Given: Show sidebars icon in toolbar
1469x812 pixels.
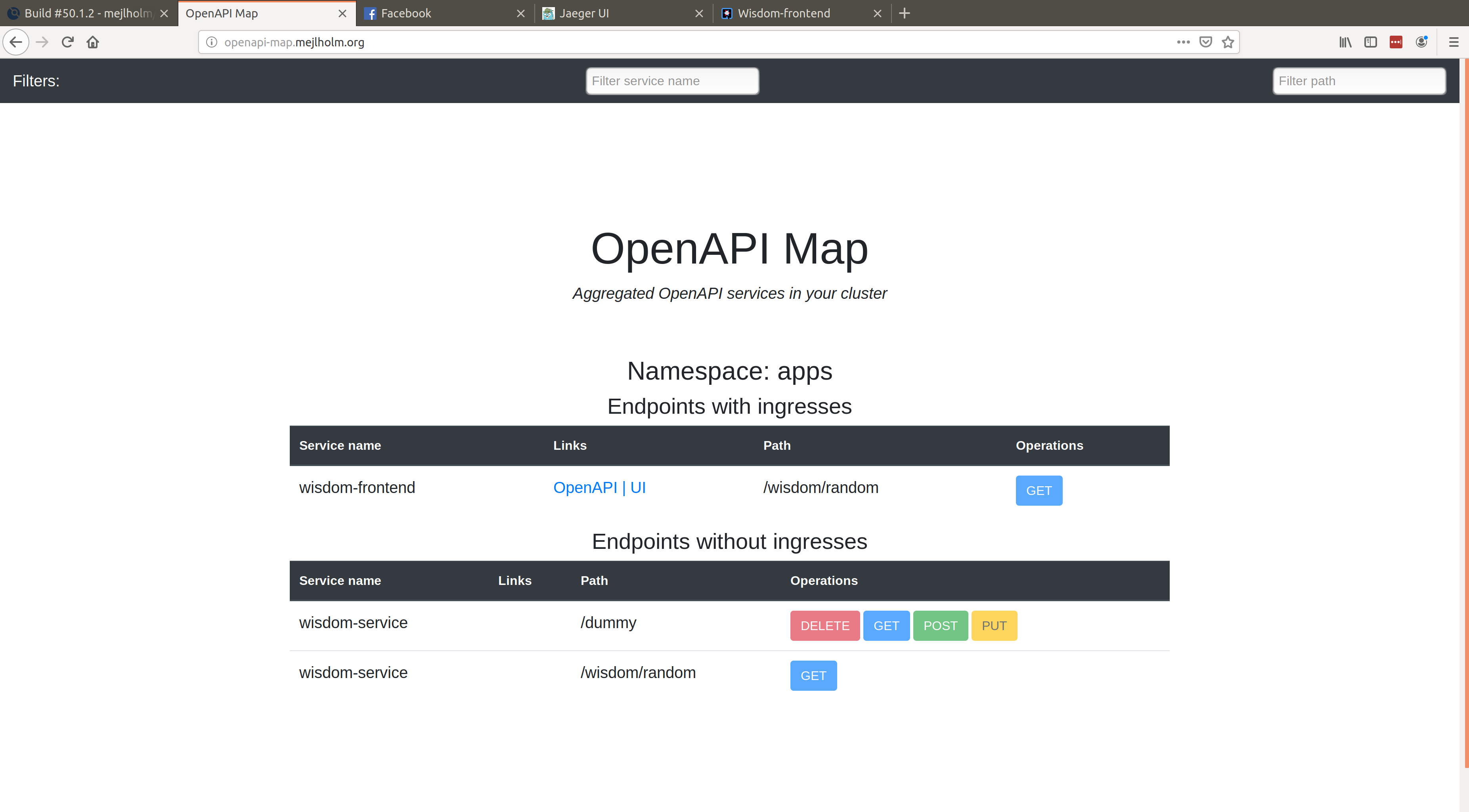Looking at the screenshot, I should click(1370, 42).
